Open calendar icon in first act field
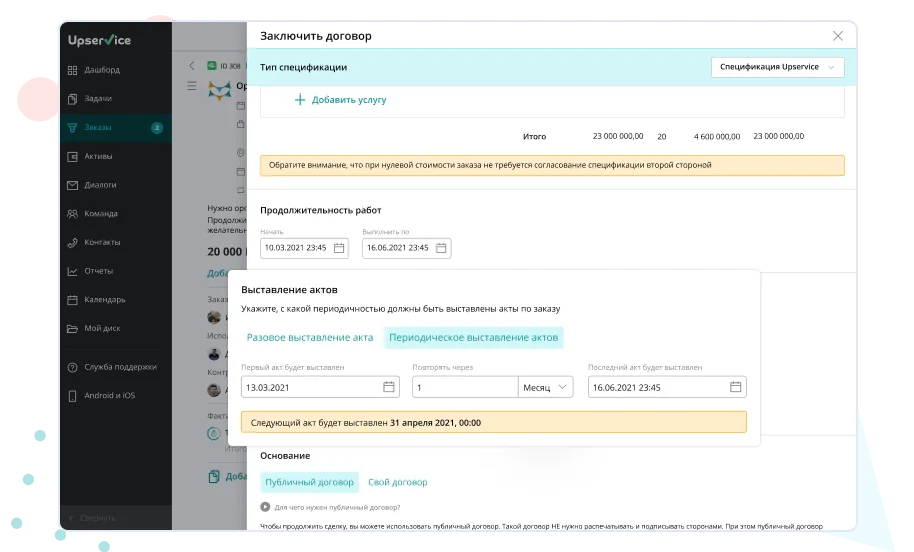 (389, 386)
